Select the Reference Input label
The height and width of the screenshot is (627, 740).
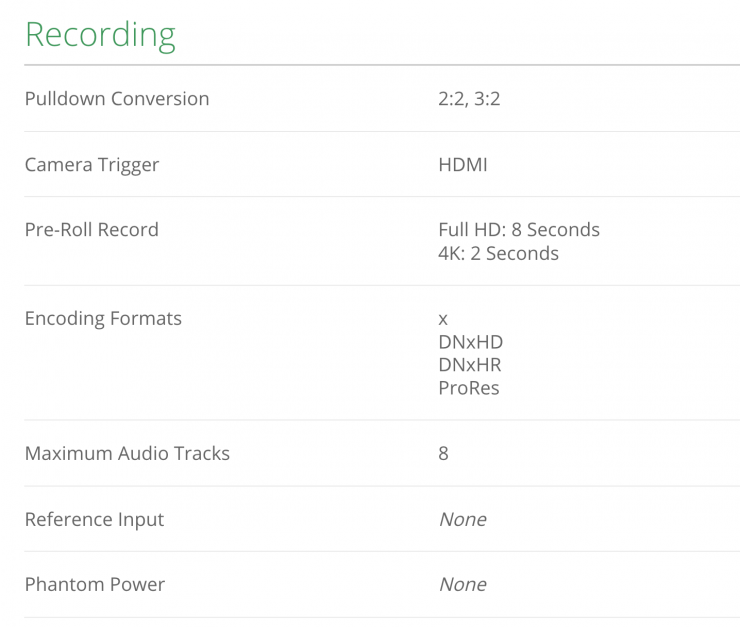94,520
